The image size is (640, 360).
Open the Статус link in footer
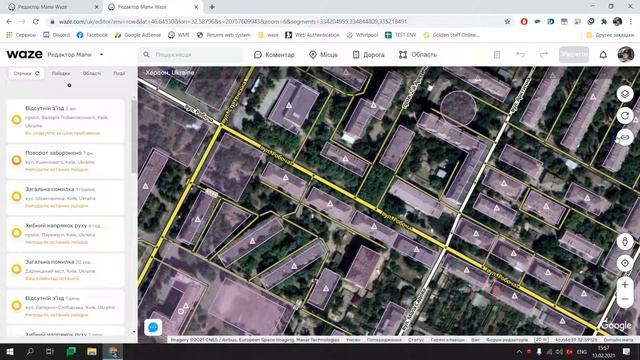pos(416,340)
